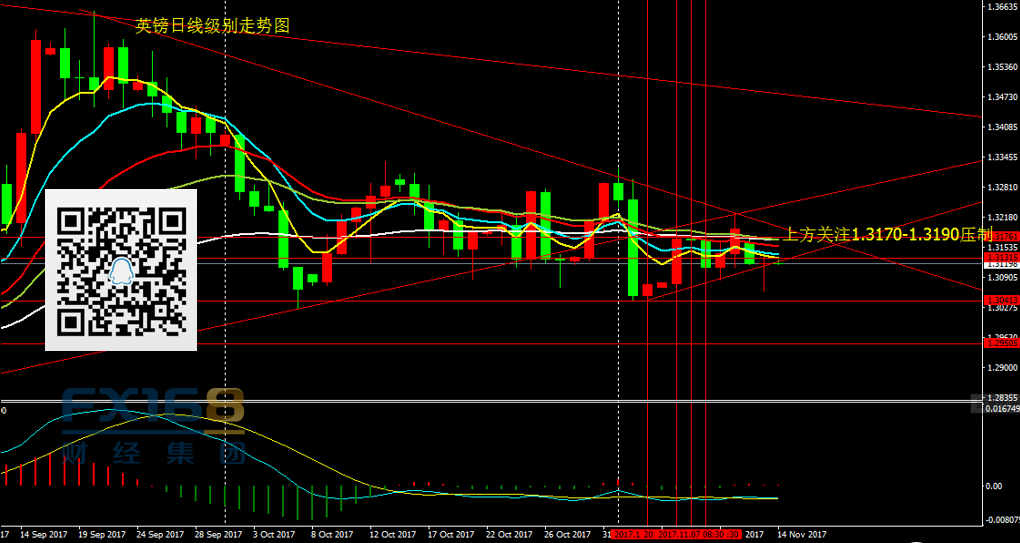Select the 3 Oct 2017 date label
The height and width of the screenshot is (543, 1020).
click(x=276, y=534)
